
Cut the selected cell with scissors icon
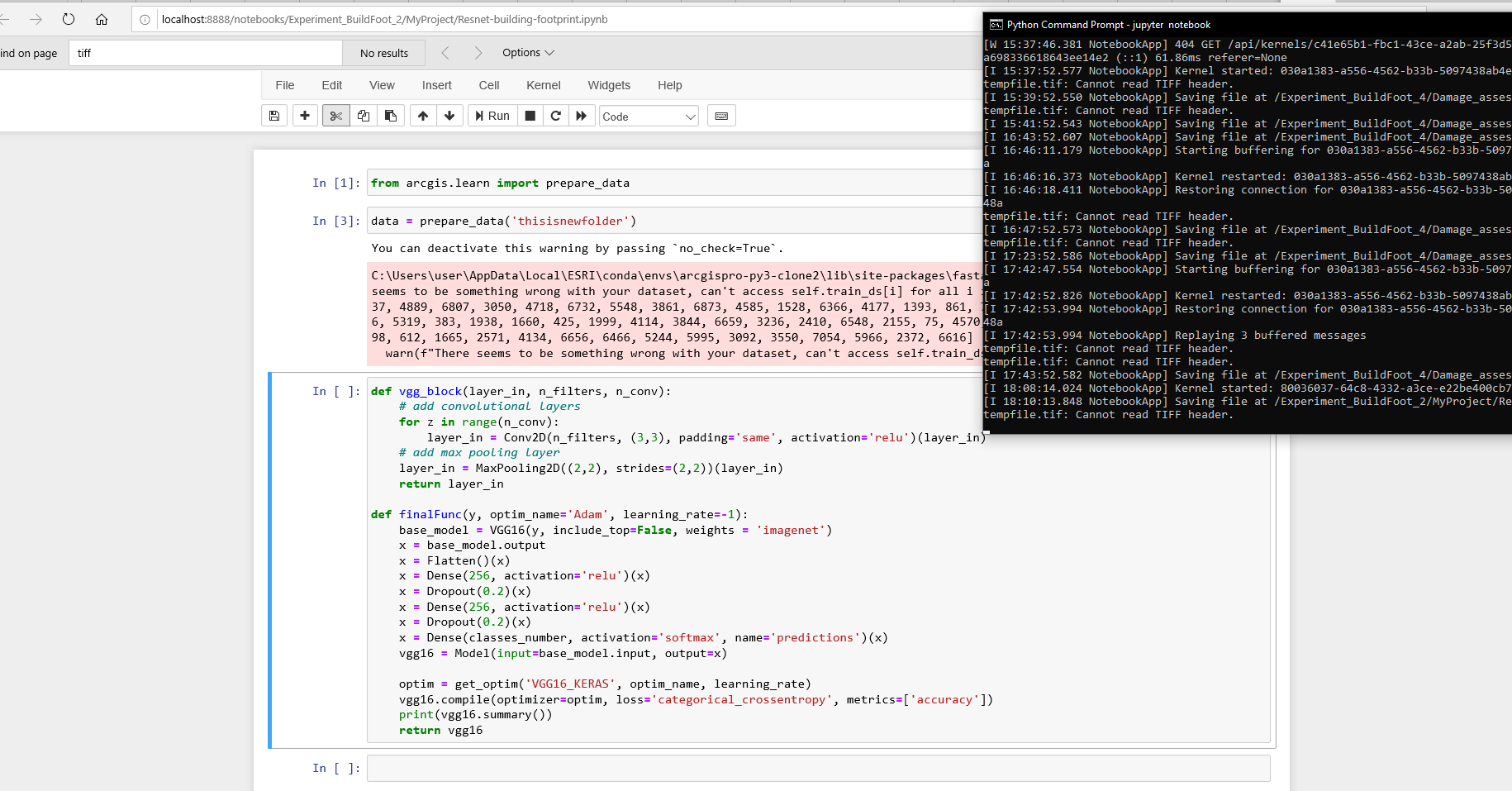335,116
